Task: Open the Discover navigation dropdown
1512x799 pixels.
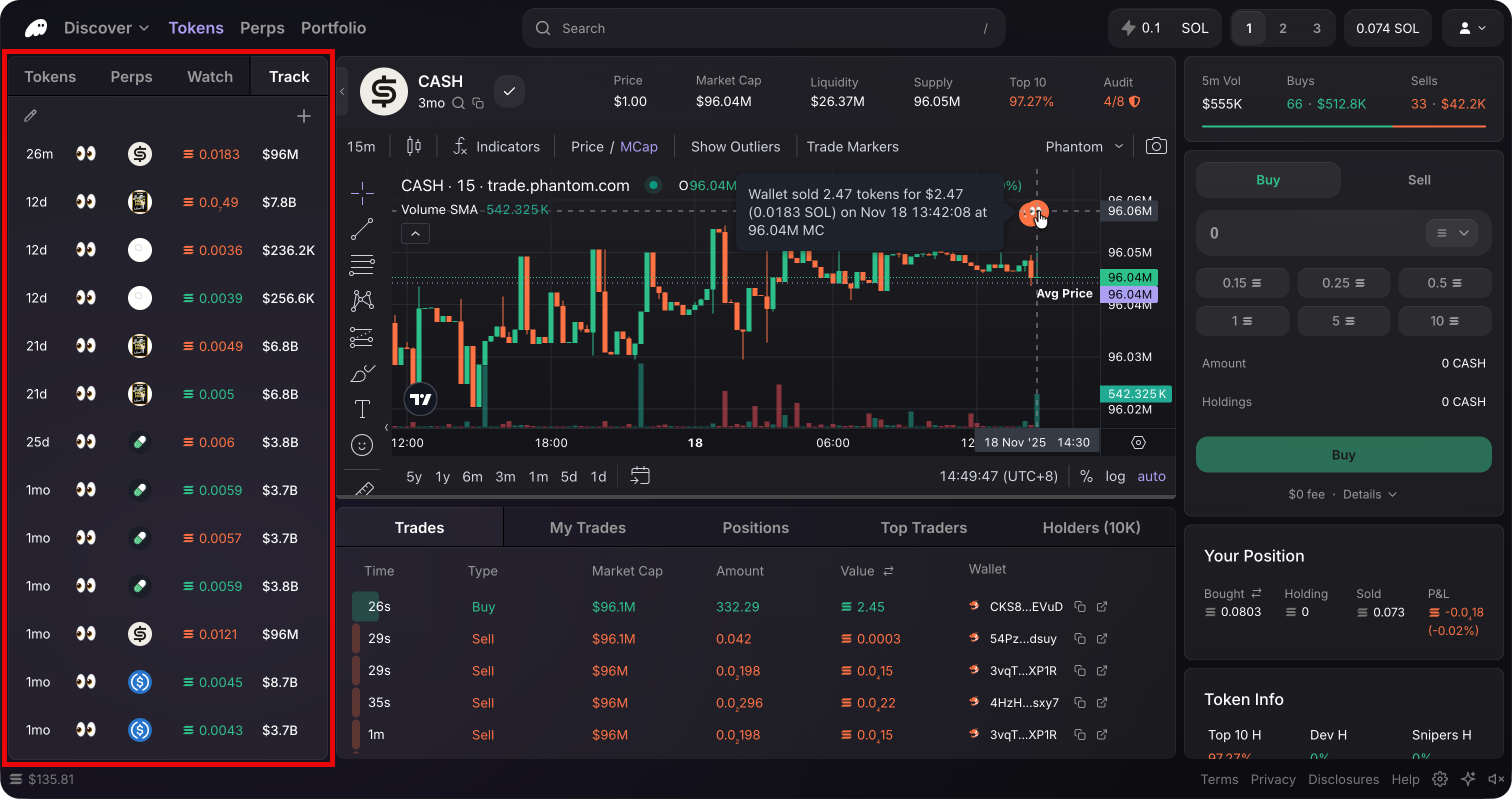Action: pos(105,27)
